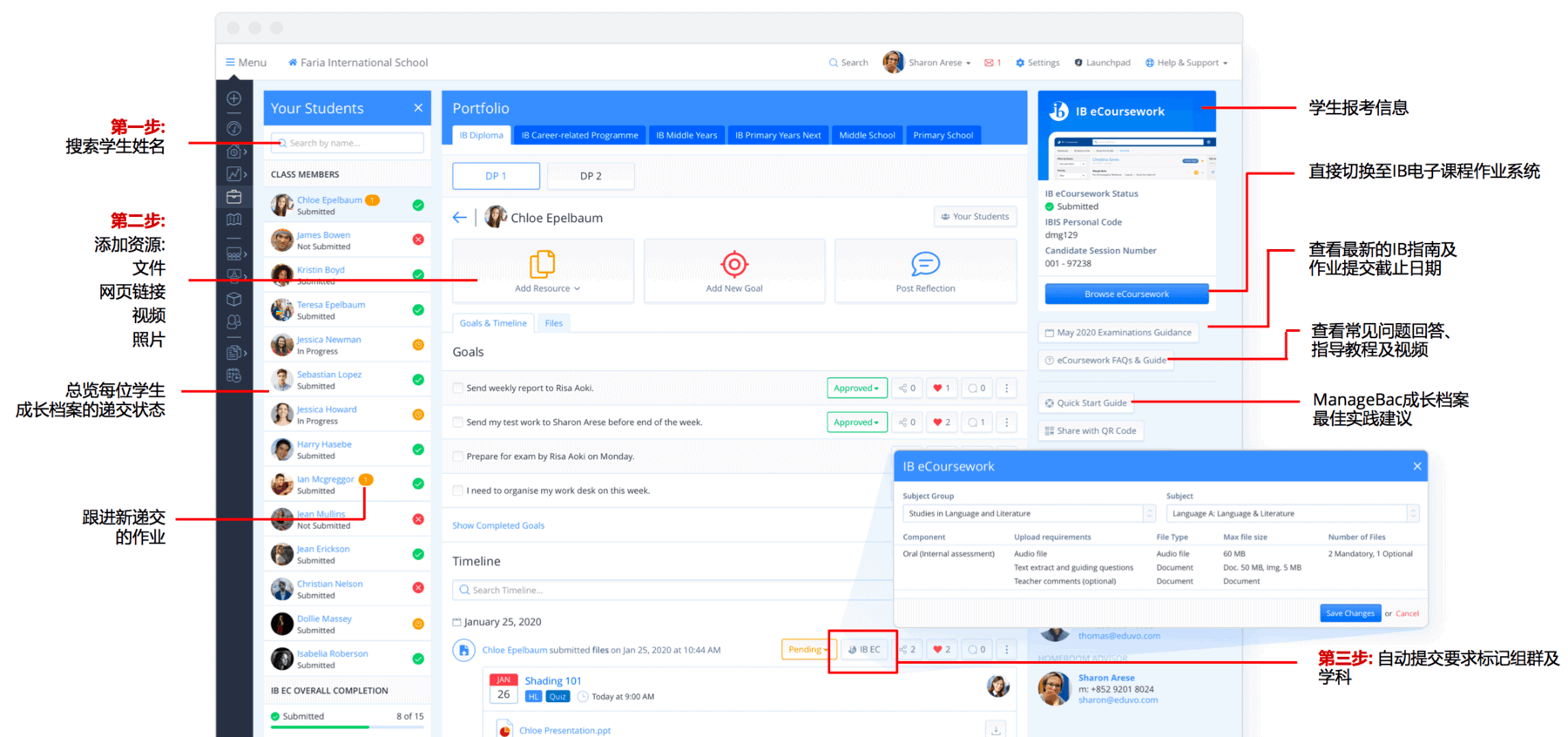Image resolution: width=1568 pixels, height=737 pixels.
Task: Open more options on timeline submission entry
Action: 1007,650
